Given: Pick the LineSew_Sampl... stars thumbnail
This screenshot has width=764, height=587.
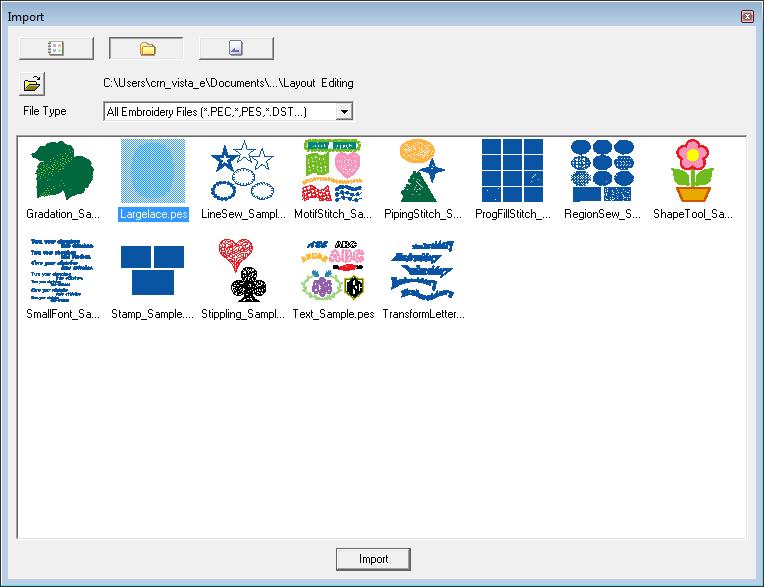Looking at the screenshot, I should click(x=243, y=170).
